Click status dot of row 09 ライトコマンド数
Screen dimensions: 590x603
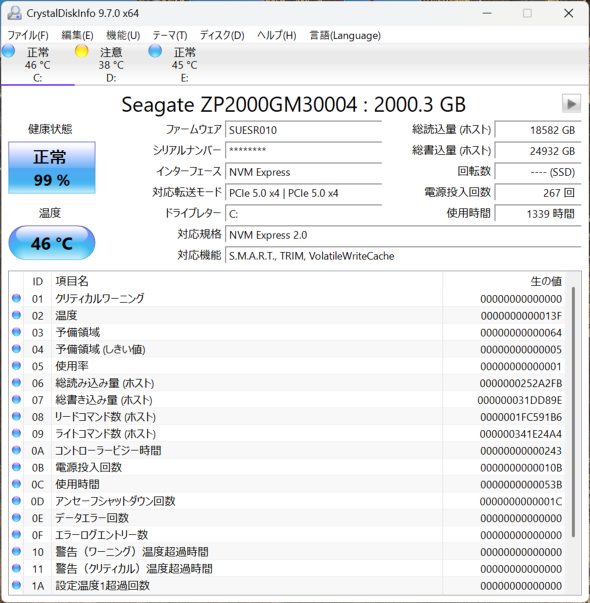tap(16, 433)
